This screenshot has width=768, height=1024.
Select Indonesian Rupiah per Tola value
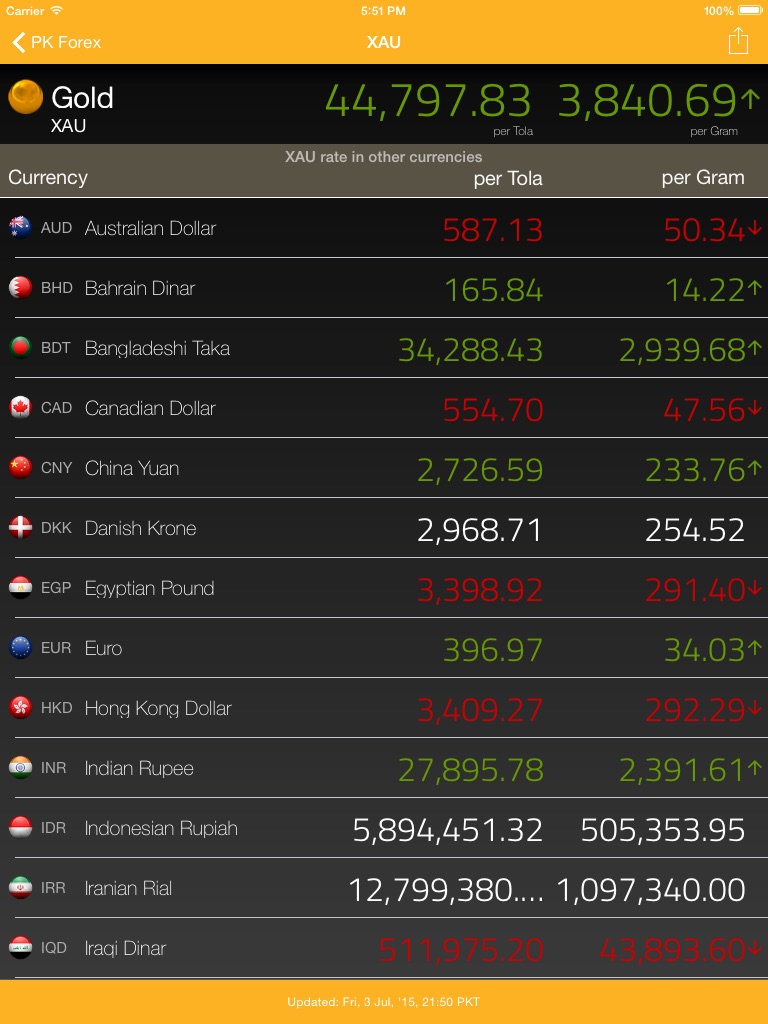coord(447,829)
